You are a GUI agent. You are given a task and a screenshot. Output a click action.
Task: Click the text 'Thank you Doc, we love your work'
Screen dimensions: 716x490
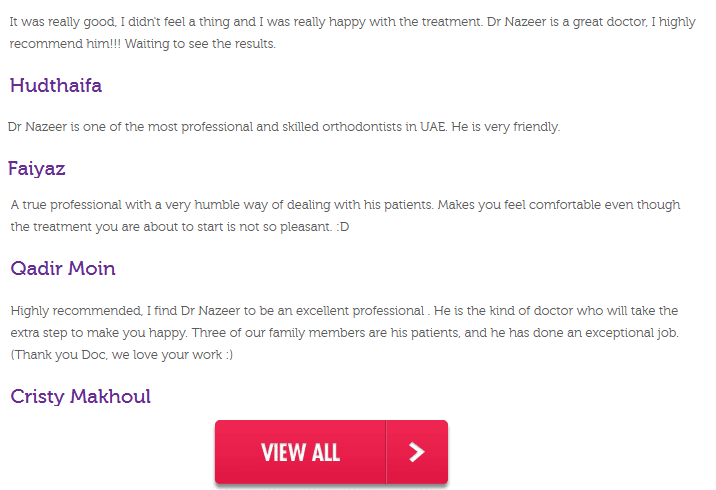(121, 355)
